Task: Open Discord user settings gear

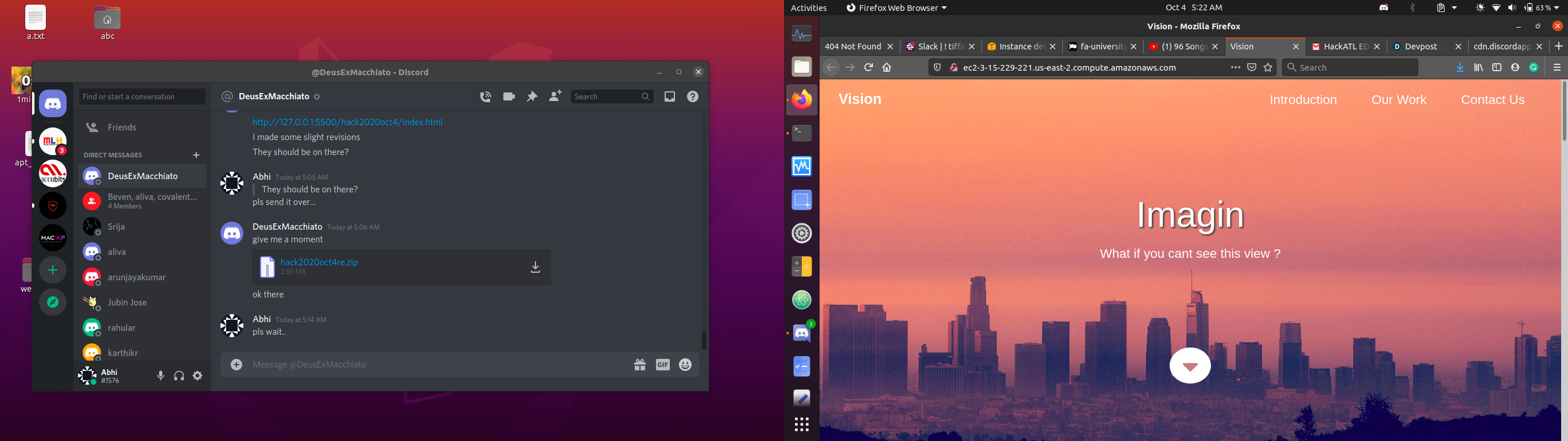Action: 198,376
